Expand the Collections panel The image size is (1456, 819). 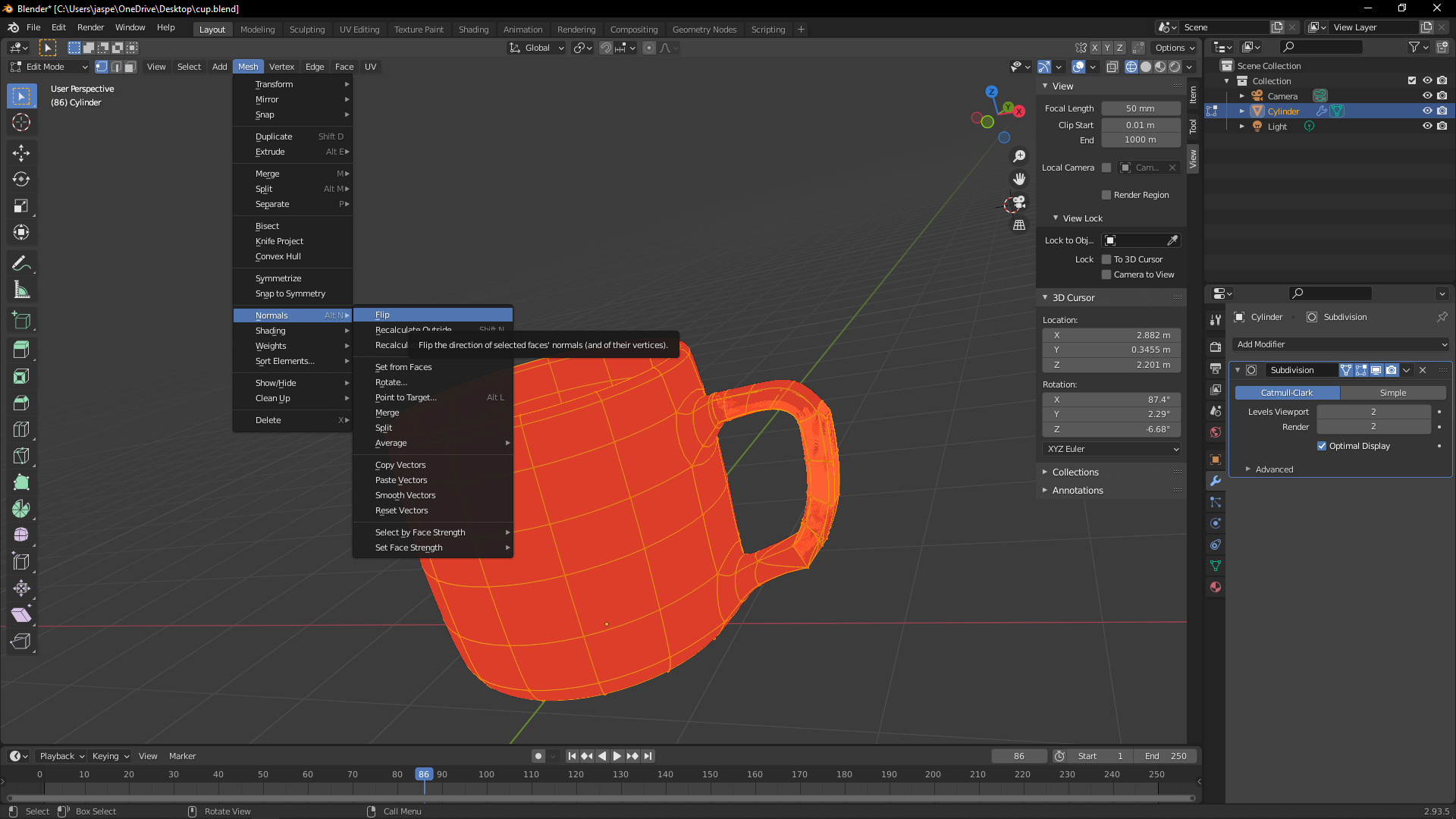coord(1075,472)
